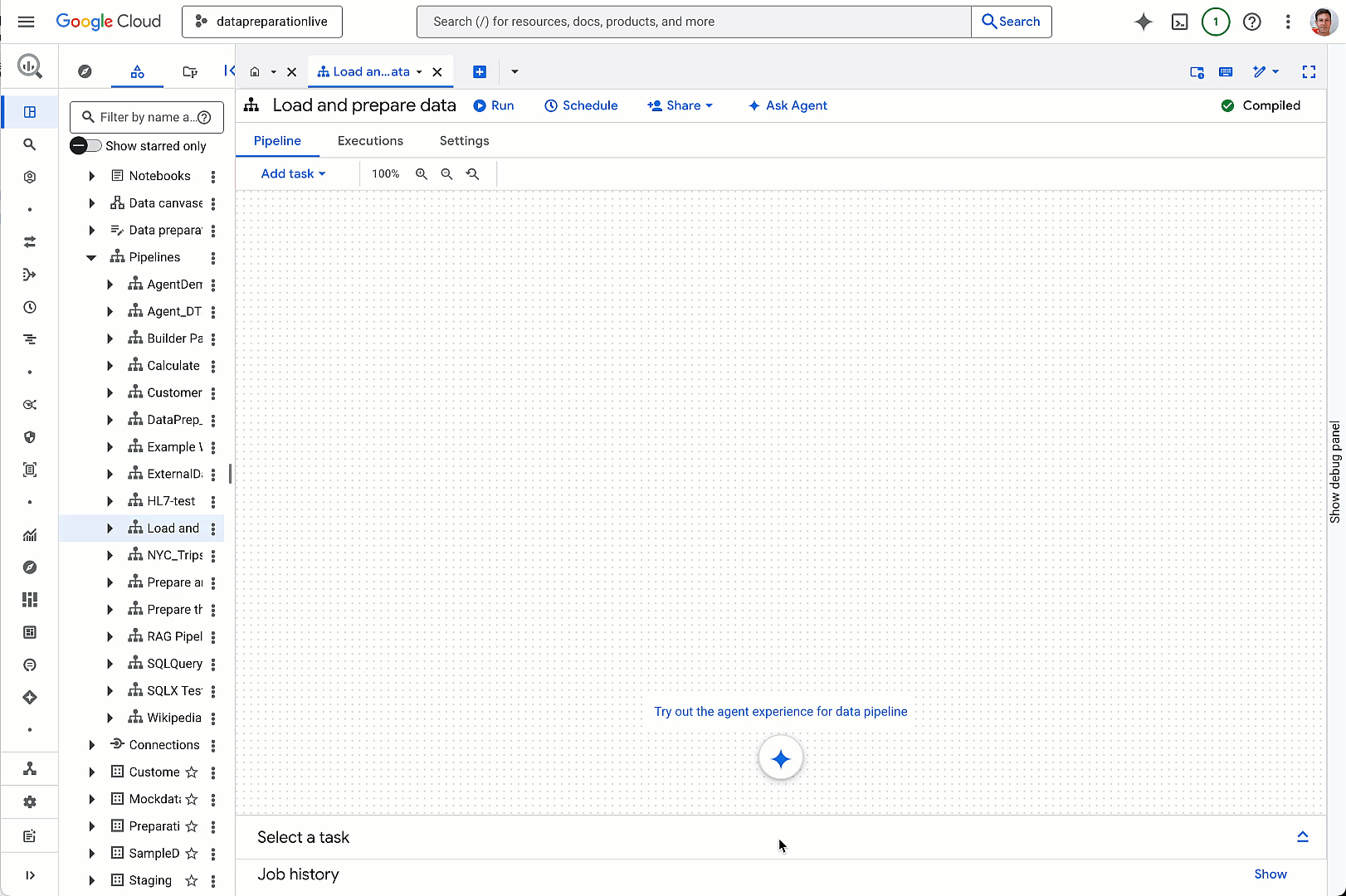Viewport: 1346px width, 896px height.
Task: Toggle the Show starred only switch
Action: pyautogui.click(x=85, y=145)
